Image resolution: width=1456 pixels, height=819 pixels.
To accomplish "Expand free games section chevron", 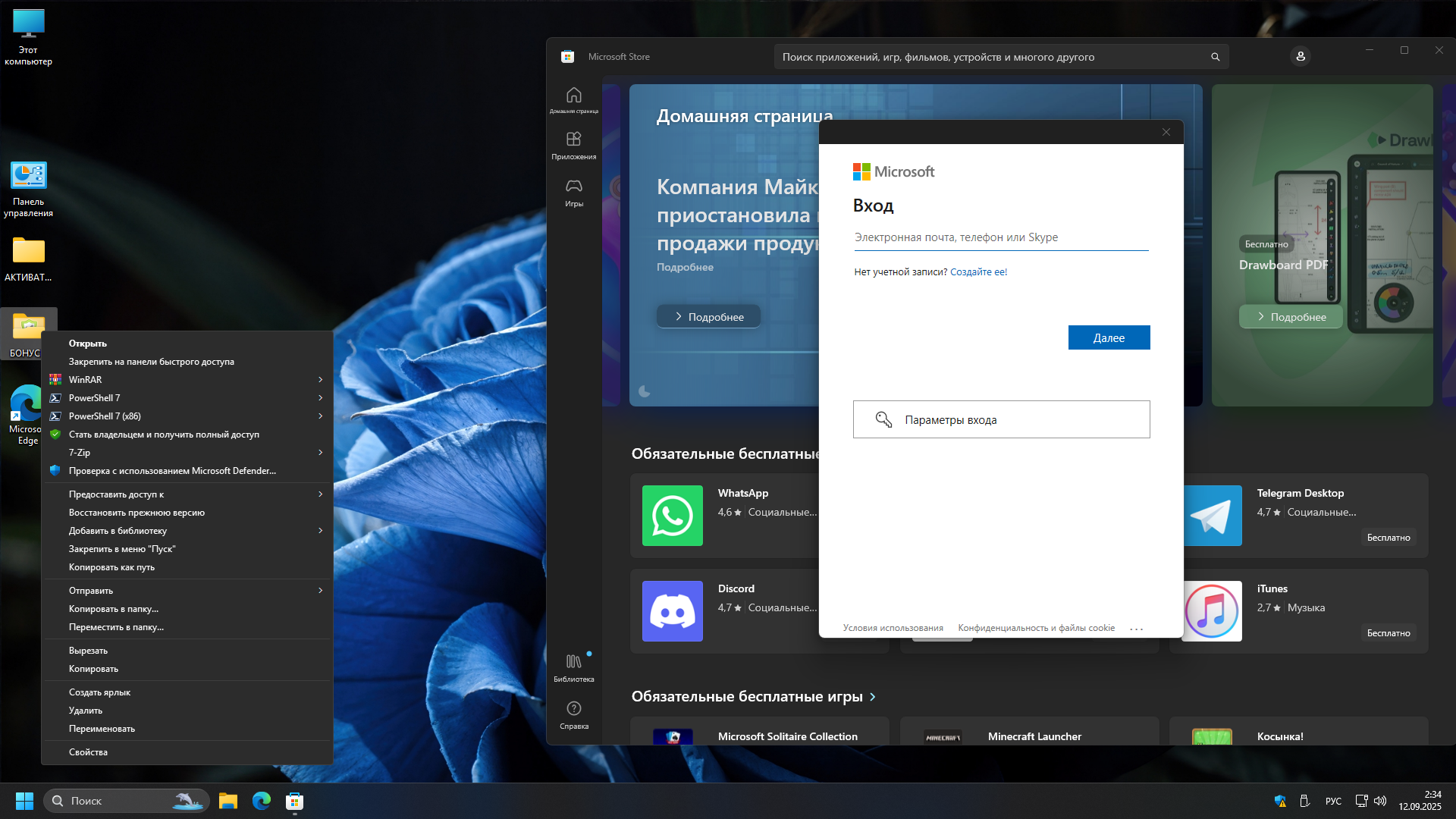I will pos(873,697).
